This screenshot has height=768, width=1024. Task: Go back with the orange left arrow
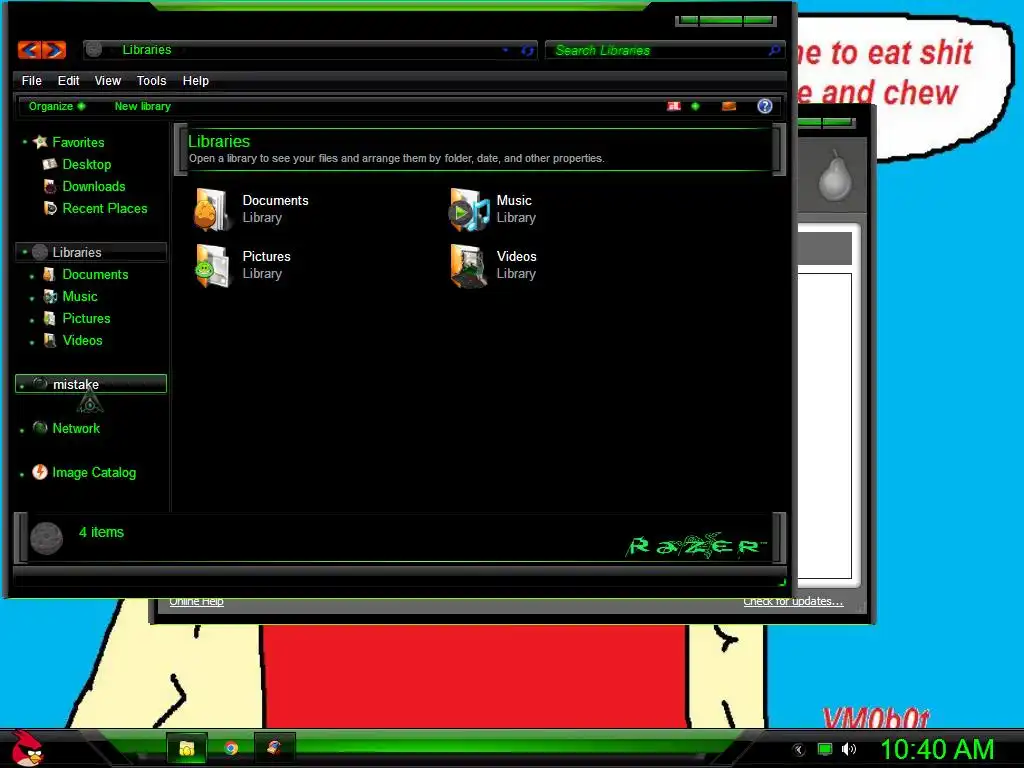[x=29, y=50]
